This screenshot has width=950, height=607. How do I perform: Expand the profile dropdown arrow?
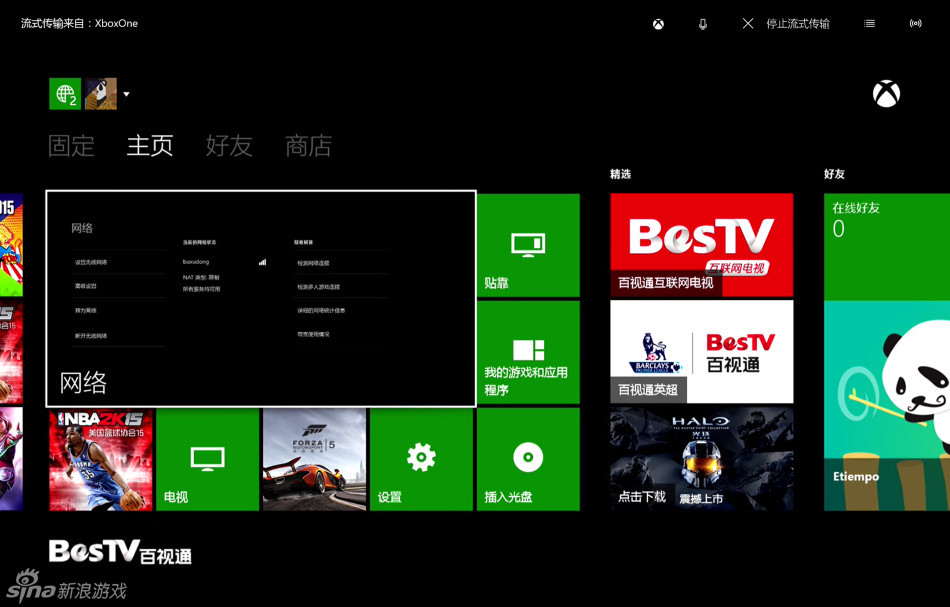point(127,95)
